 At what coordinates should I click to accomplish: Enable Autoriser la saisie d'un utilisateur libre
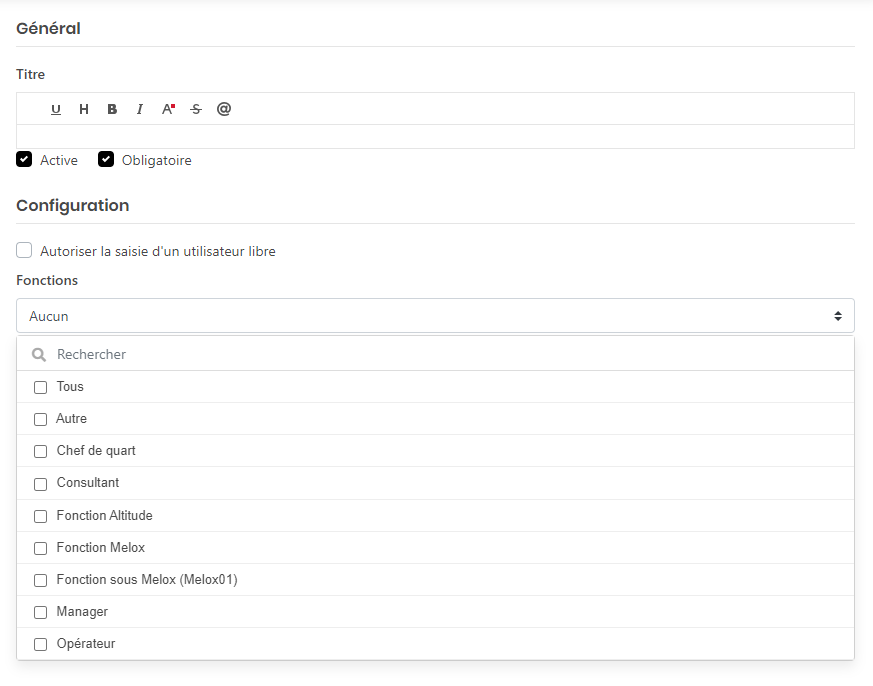click(25, 251)
